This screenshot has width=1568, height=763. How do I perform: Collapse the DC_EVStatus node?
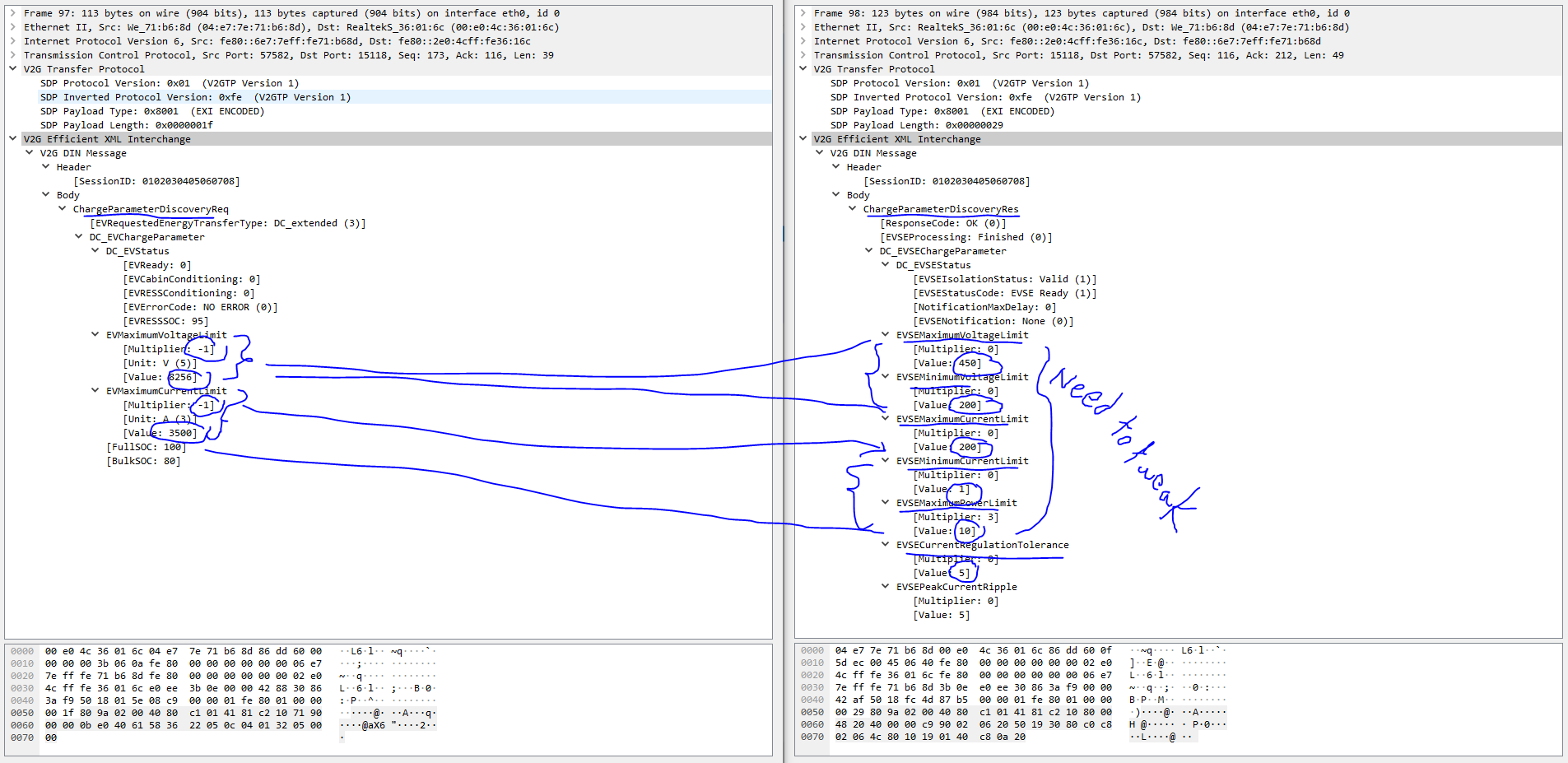click(x=95, y=251)
